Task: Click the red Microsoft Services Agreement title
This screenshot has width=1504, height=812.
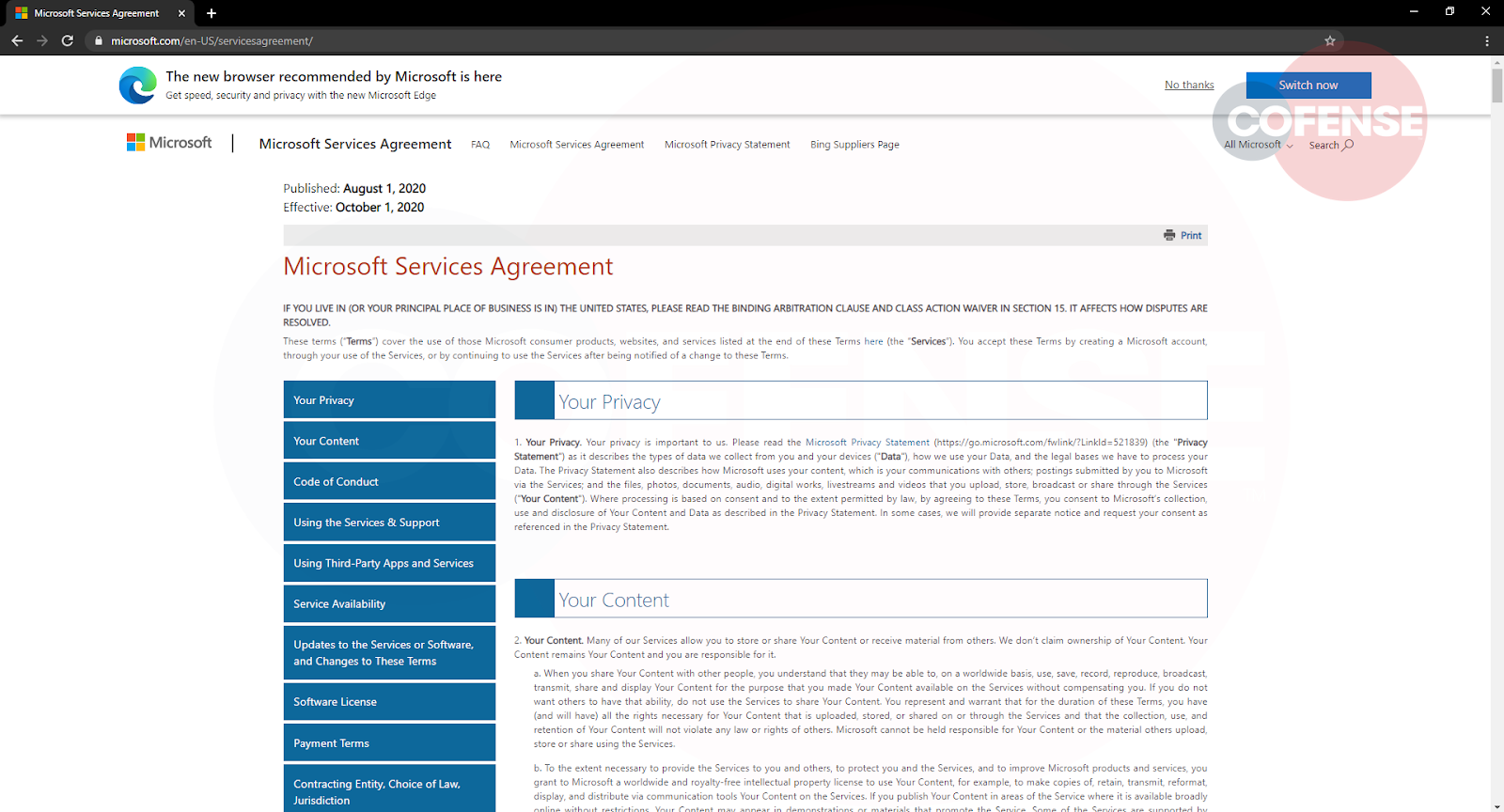Action: coord(448,267)
